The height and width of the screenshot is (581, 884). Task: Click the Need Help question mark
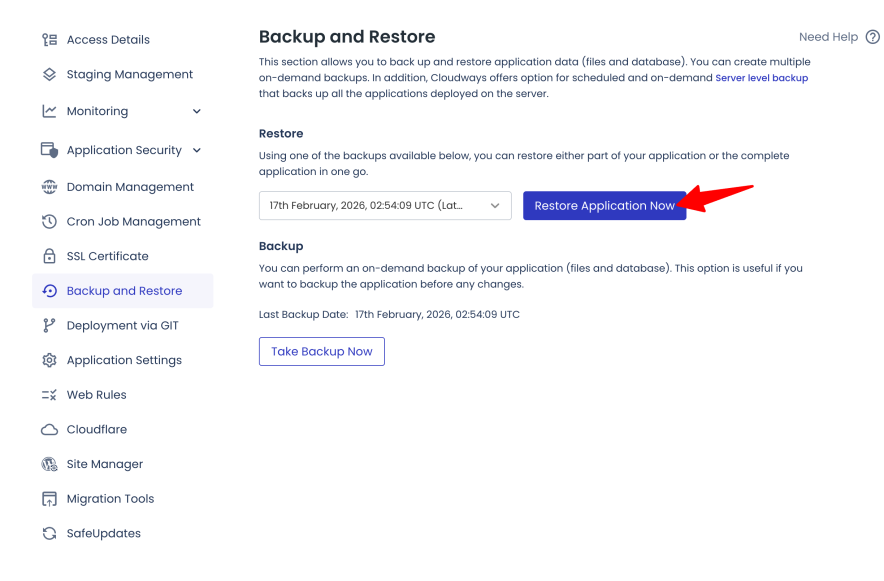(x=872, y=36)
